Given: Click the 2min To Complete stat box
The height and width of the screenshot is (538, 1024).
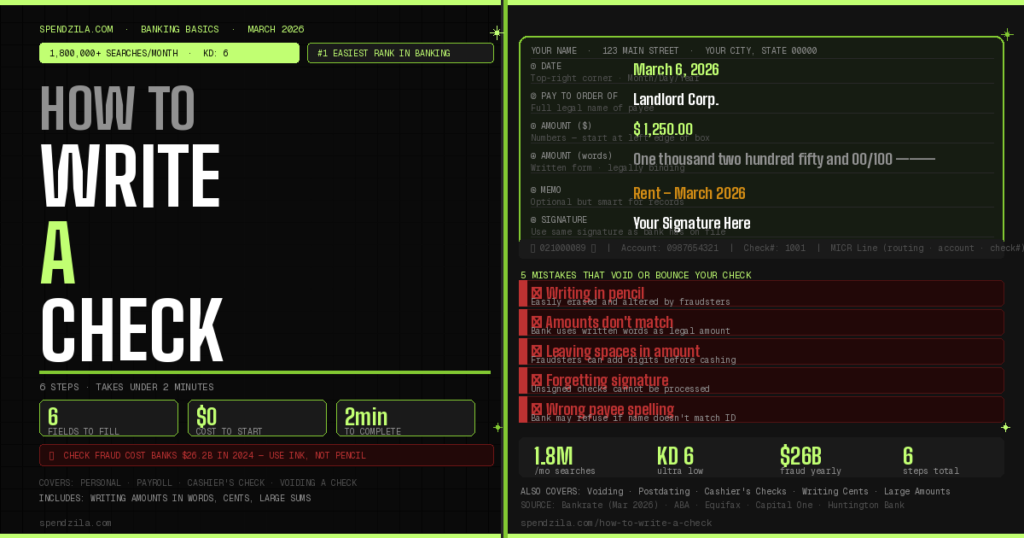Looking at the screenshot, I should [404, 418].
